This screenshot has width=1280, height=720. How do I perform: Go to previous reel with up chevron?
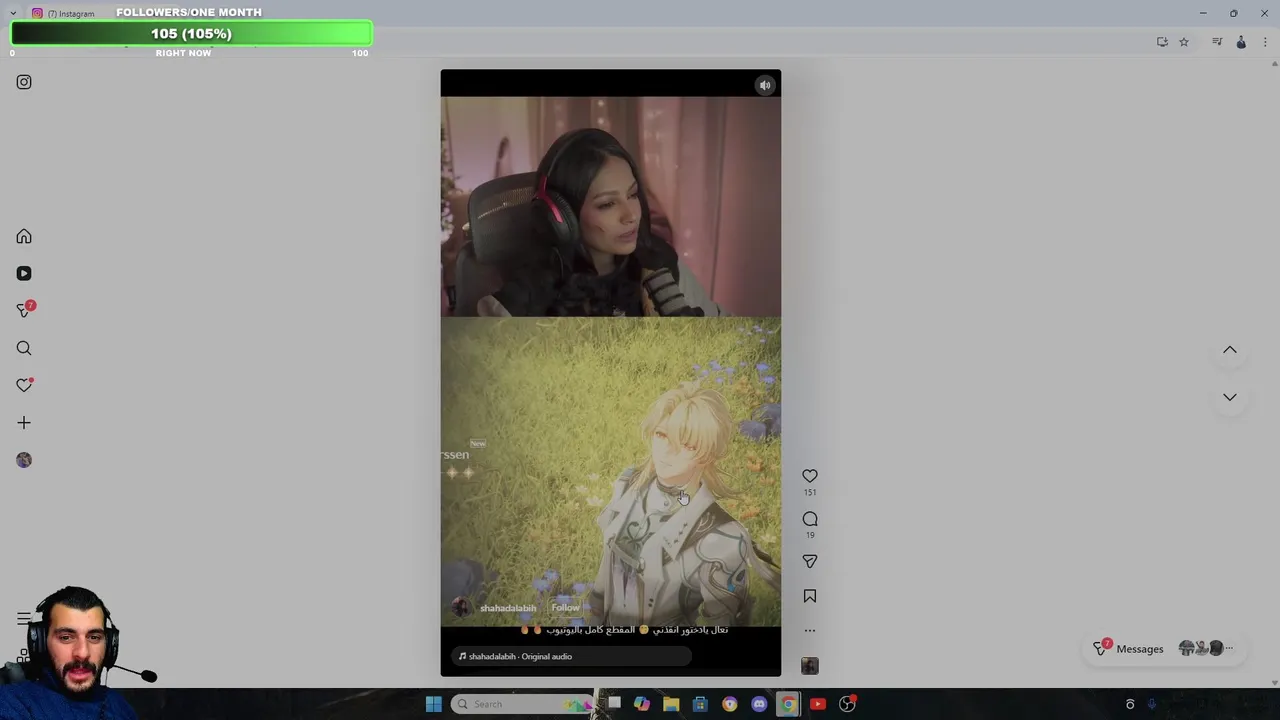(x=1230, y=350)
